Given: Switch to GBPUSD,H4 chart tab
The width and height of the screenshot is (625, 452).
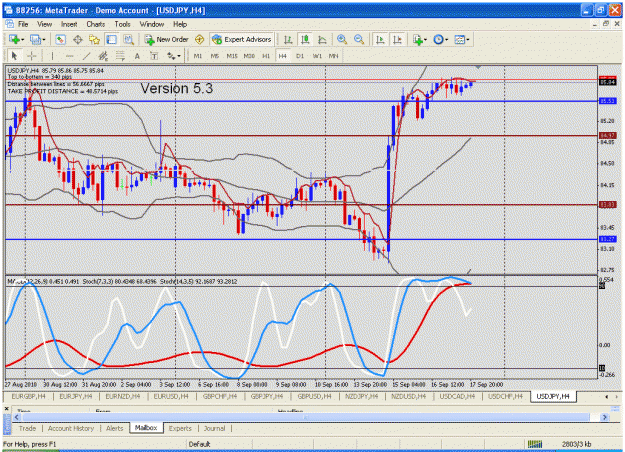Looking at the screenshot, I should 314,396.
